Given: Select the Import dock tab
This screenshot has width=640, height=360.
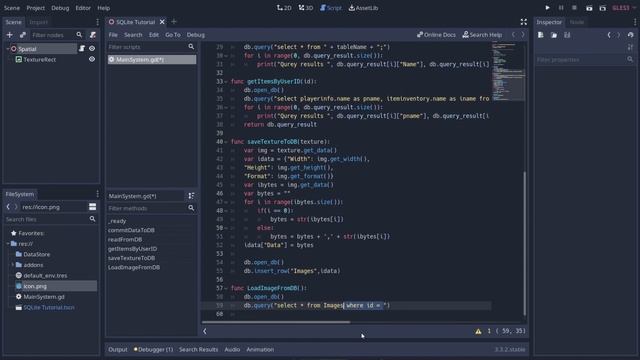Looking at the screenshot, I should pos(38,22).
